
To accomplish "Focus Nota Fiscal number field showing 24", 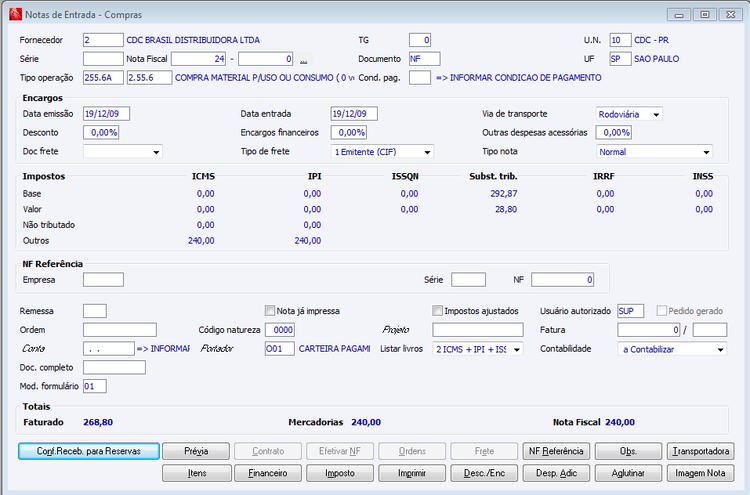I will tap(199, 59).
